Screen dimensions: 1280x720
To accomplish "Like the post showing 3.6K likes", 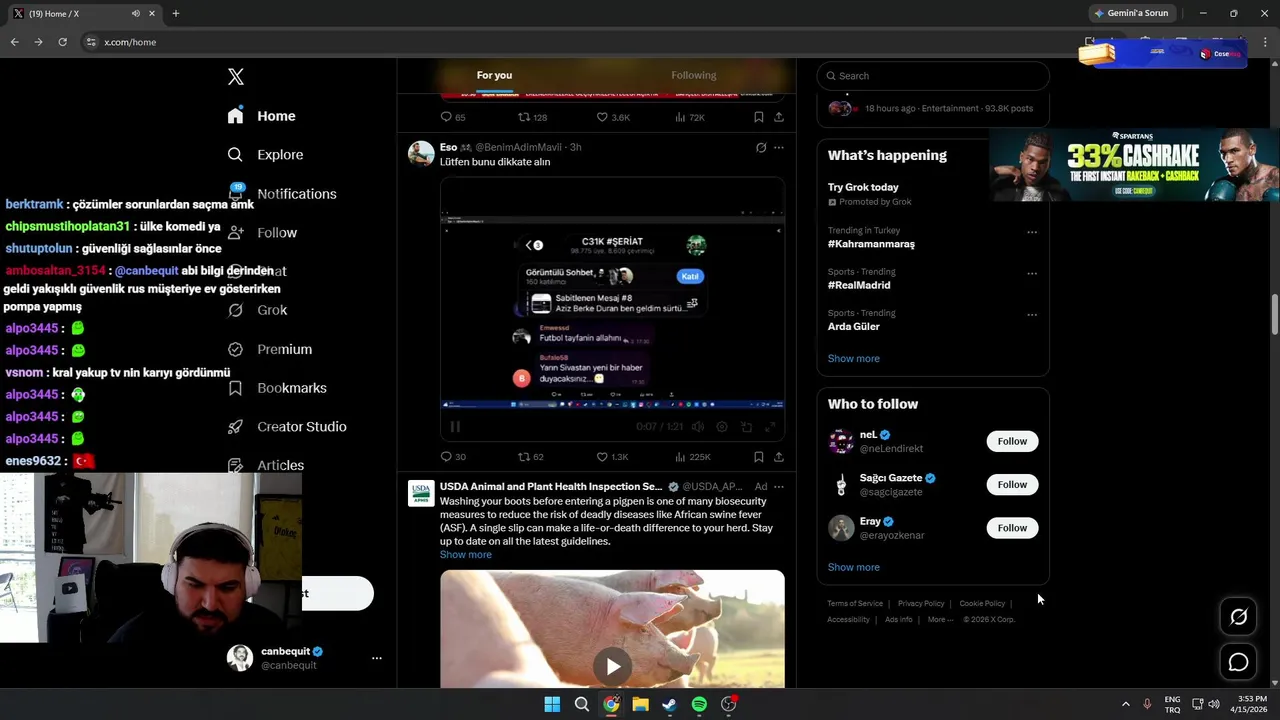I will pos(602,117).
